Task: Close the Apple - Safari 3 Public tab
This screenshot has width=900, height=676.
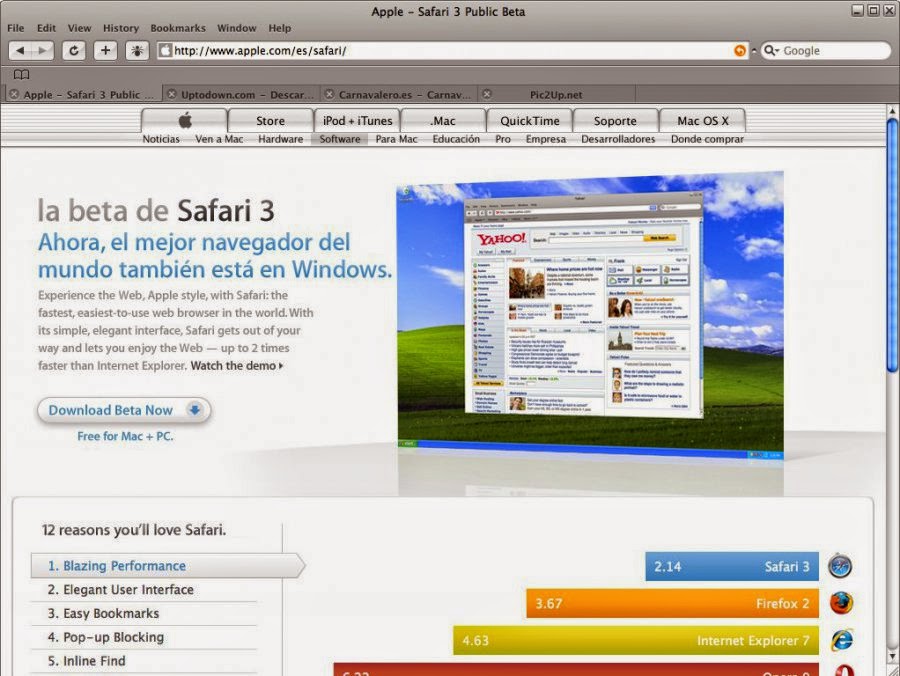Action: point(14,94)
